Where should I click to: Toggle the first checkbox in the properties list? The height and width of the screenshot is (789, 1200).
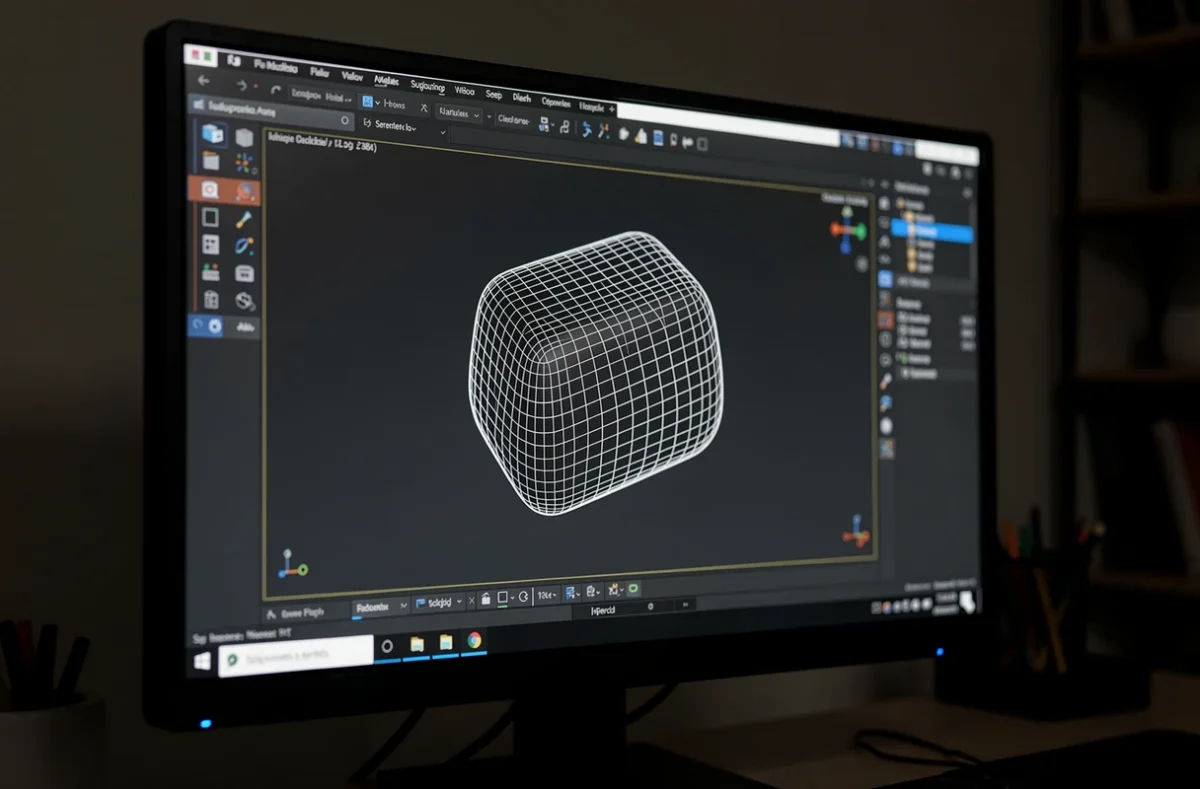coord(901,318)
